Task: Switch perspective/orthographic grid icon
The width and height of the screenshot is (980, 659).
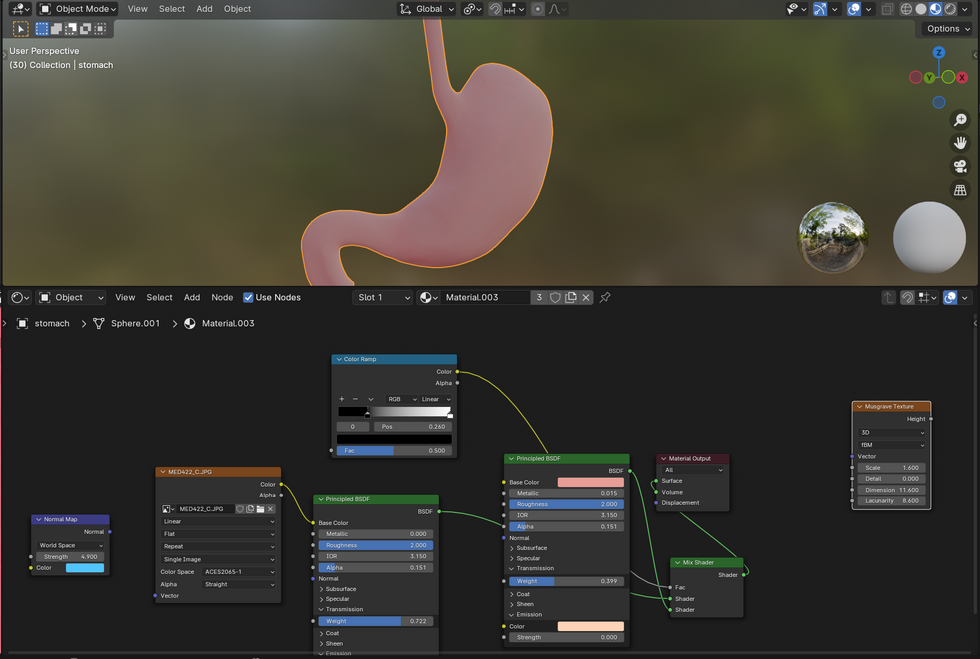Action: coord(960,189)
